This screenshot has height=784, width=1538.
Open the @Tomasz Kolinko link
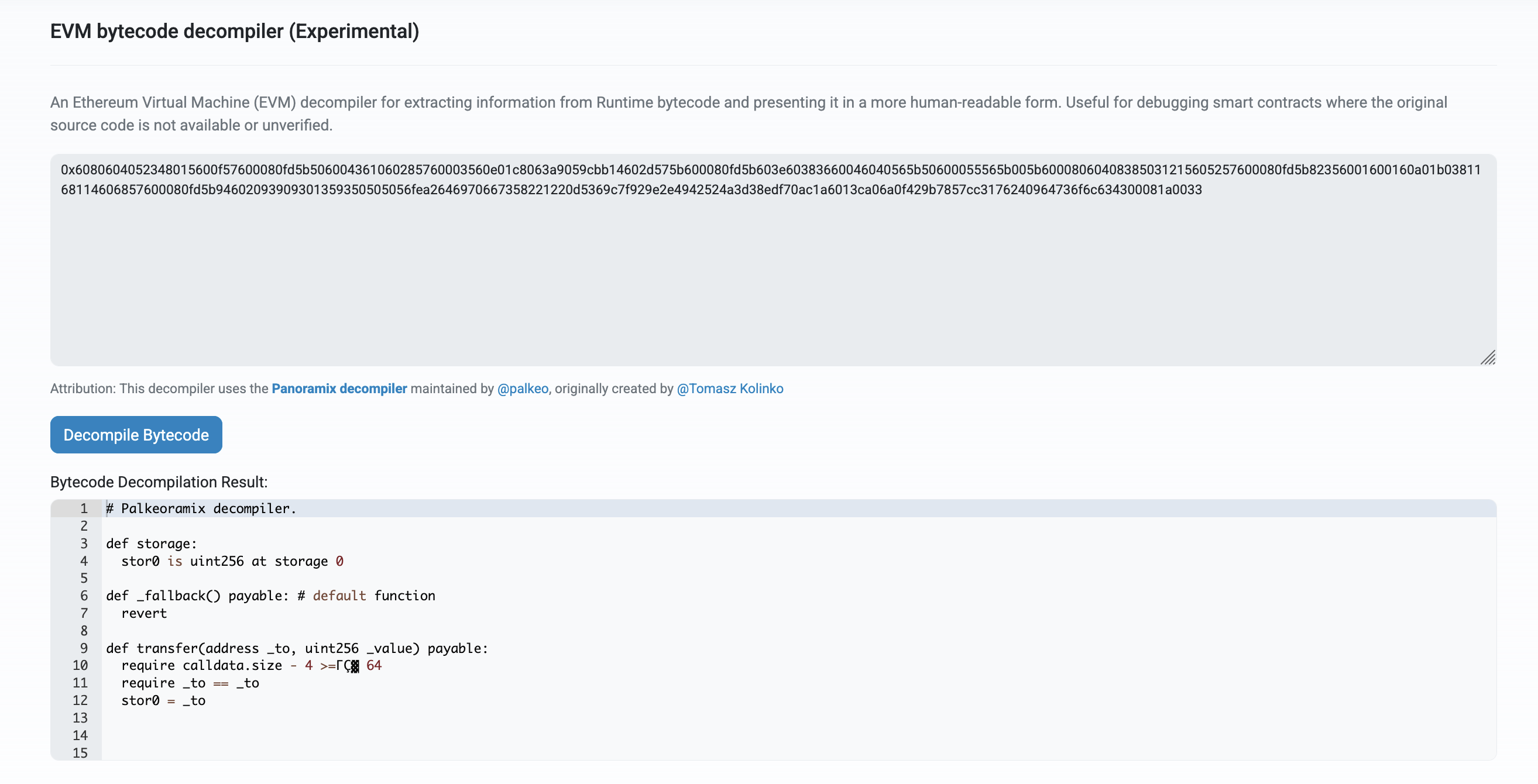pyautogui.click(x=730, y=388)
